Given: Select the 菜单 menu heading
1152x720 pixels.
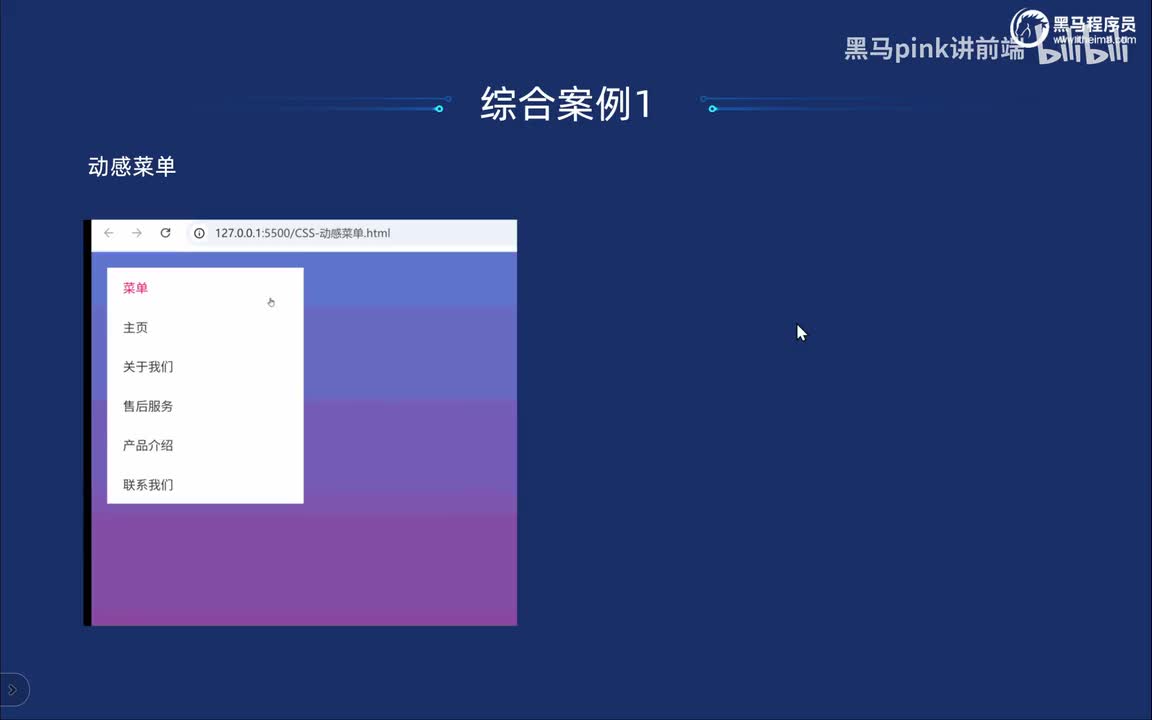Looking at the screenshot, I should (x=135, y=288).
